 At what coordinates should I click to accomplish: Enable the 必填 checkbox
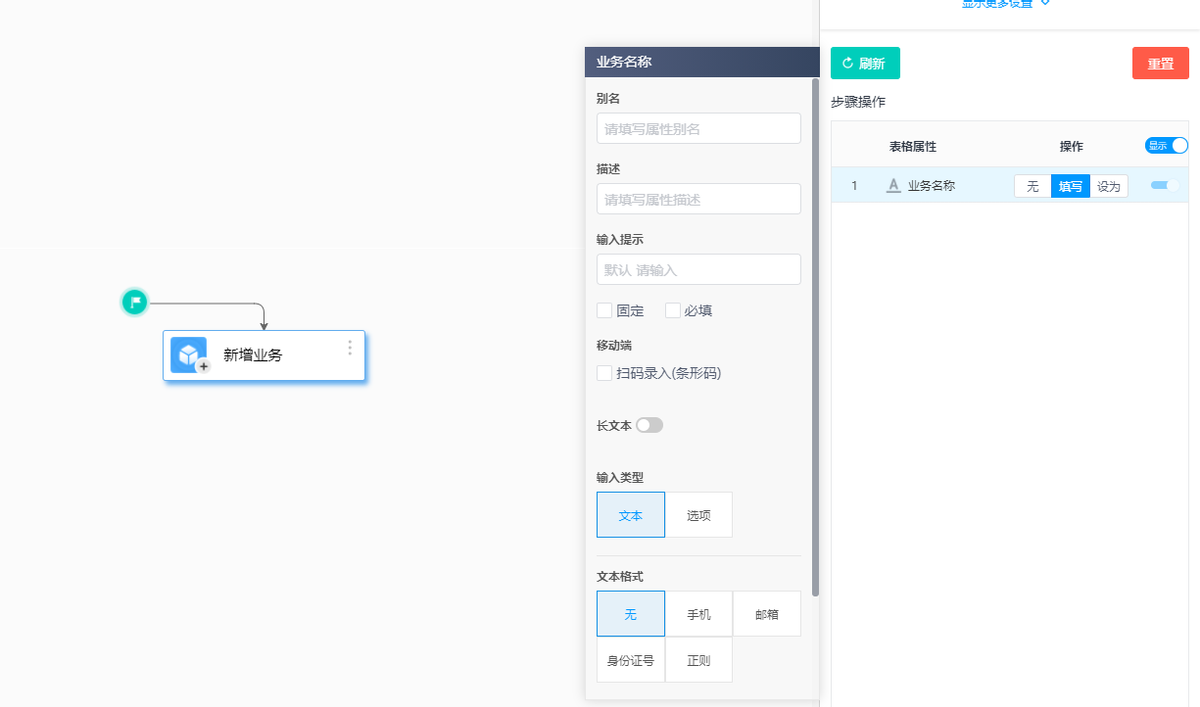tap(672, 310)
